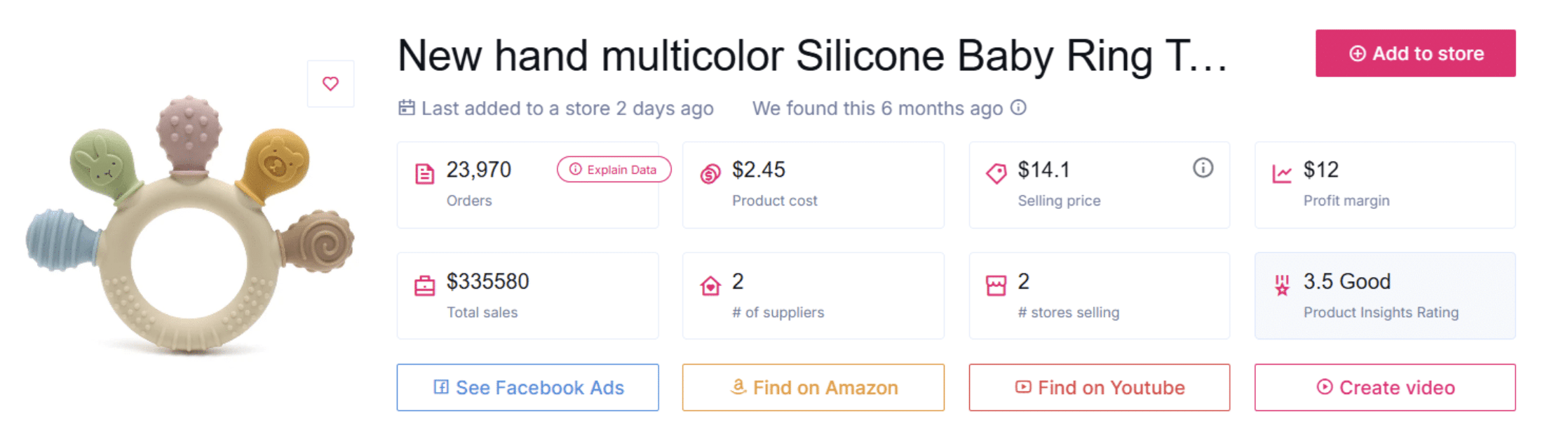The image size is (1568, 432).
Task: Click the Find on Youtube link
Action: tap(1098, 387)
